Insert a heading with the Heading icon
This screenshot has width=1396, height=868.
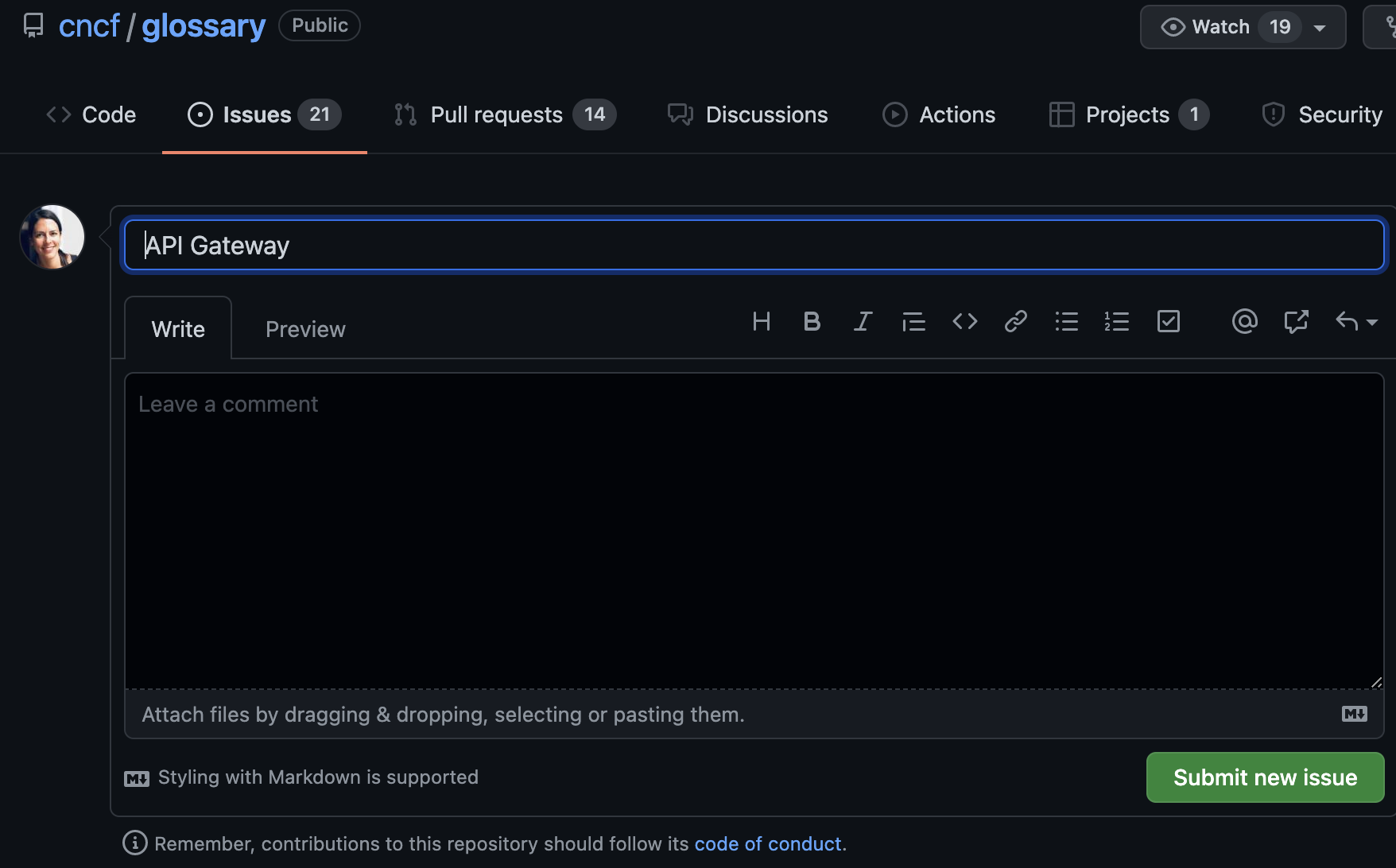(x=762, y=321)
